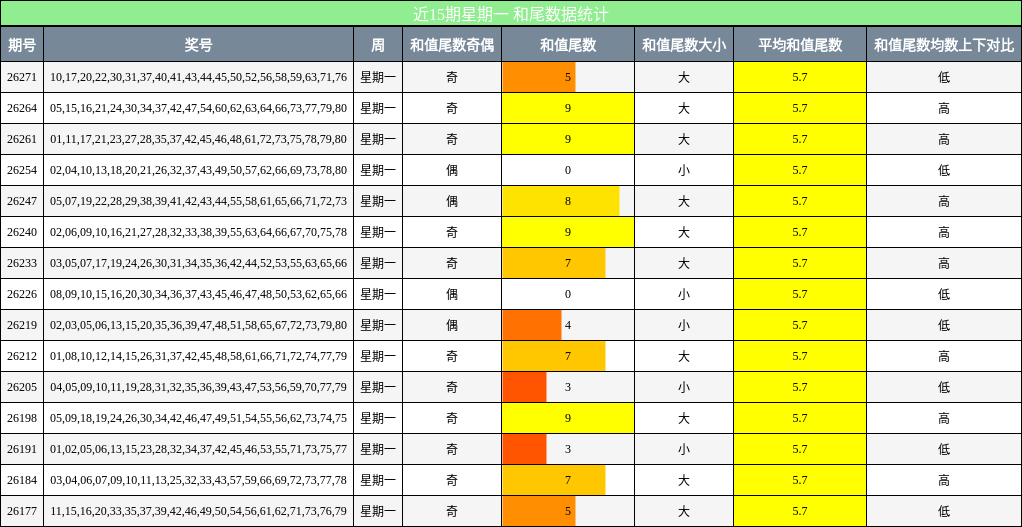Click the 和值尾数大小 column header
This screenshot has width=1022, height=527.
coord(684,44)
